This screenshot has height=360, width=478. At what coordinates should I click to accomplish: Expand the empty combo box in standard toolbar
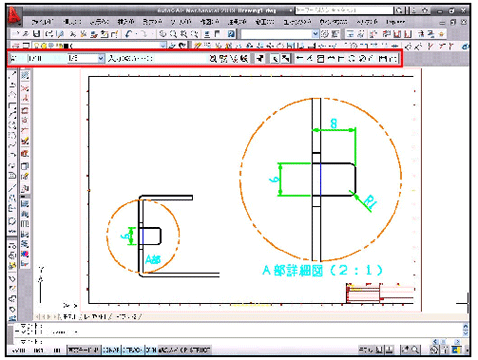315,34
